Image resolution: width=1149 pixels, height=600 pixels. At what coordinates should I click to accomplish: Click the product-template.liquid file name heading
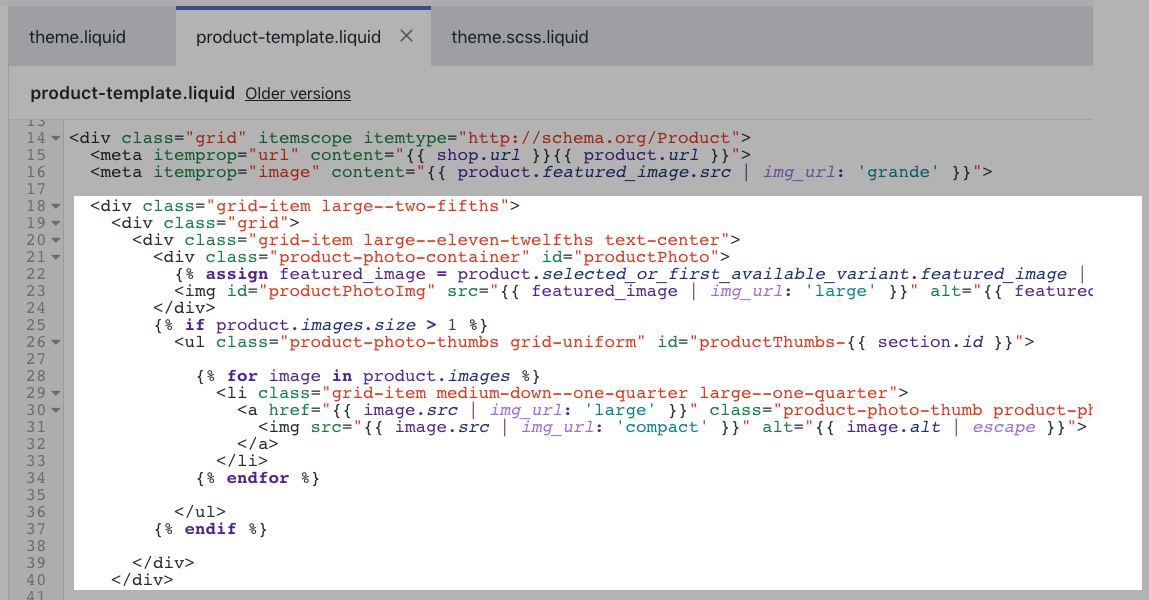(132, 93)
